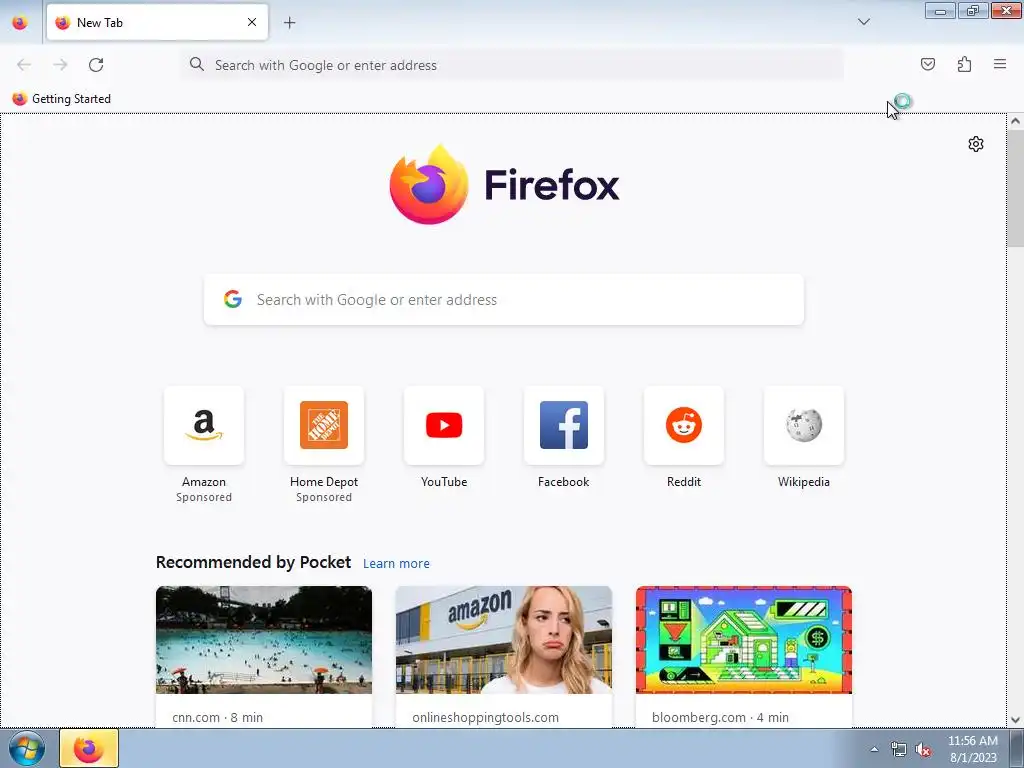Open a new tab with plus button
This screenshot has width=1024, height=768.
[x=289, y=22]
